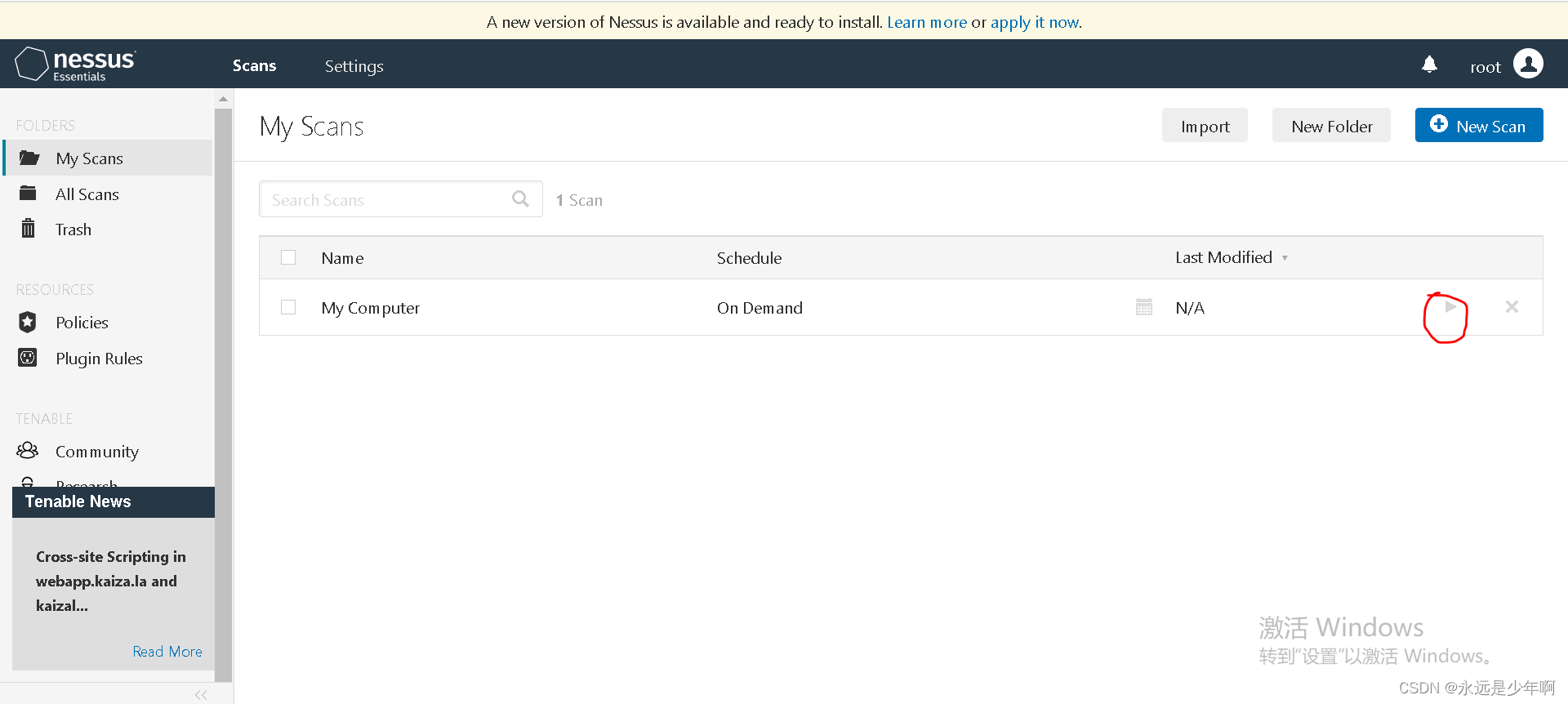
Task: Click the Nessus Essentials logo
Action: (75, 64)
